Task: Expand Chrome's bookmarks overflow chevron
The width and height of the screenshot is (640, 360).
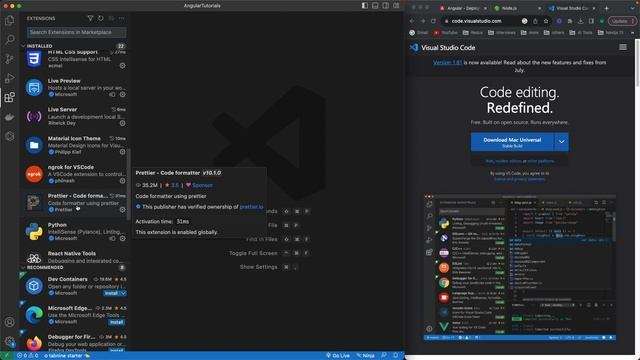Action: coord(633,33)
